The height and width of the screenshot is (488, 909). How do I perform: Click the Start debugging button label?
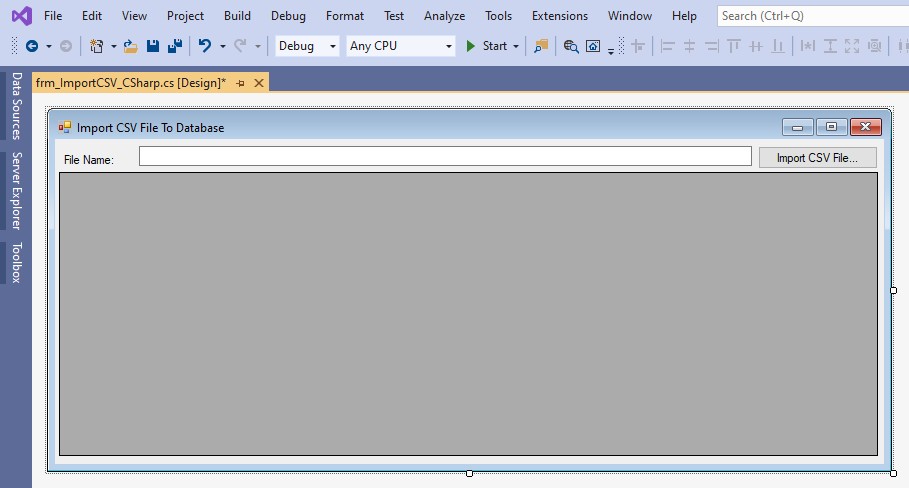495,46
